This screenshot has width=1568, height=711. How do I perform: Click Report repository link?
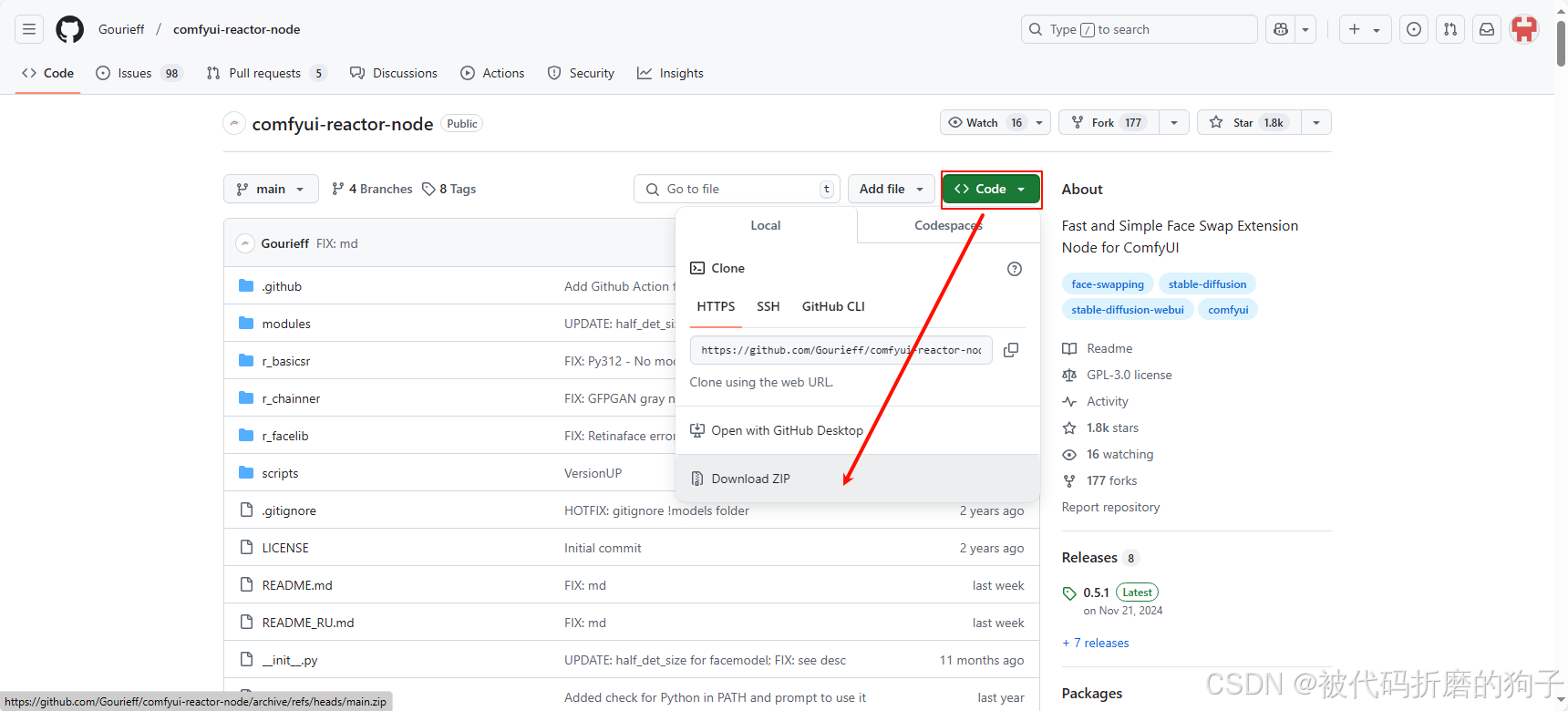click(x=1110, y=507)
